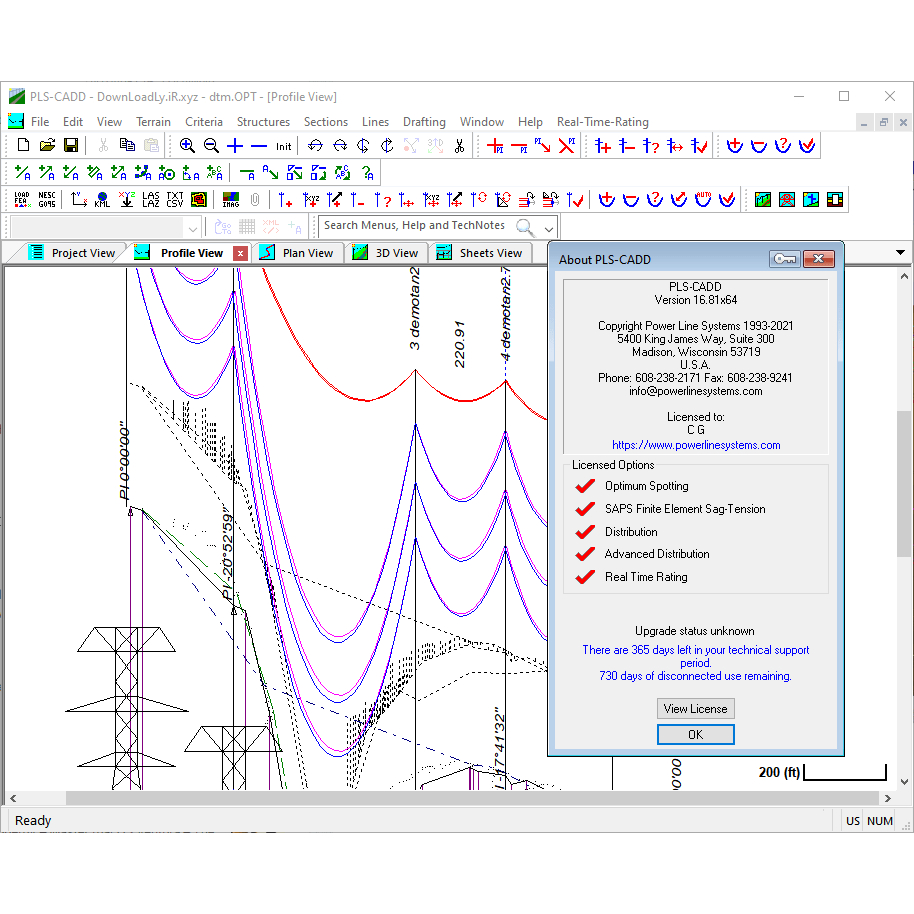Toggle the Distribution licensed option checkmark

(x=585, y=532)
